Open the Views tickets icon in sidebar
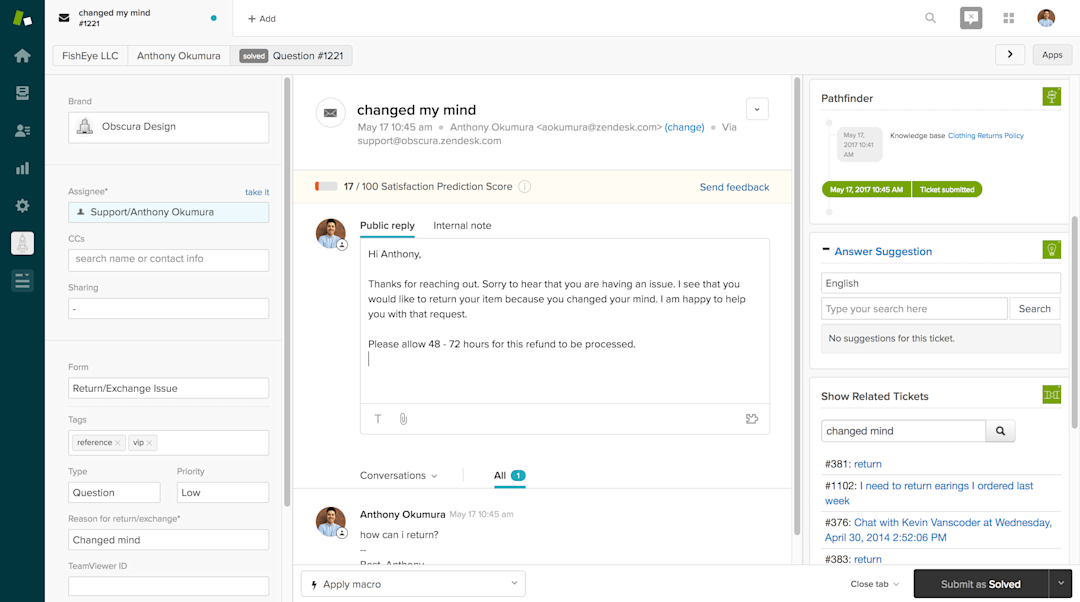The height and width of the screenshot is (602, 1080). pos(22,93)
